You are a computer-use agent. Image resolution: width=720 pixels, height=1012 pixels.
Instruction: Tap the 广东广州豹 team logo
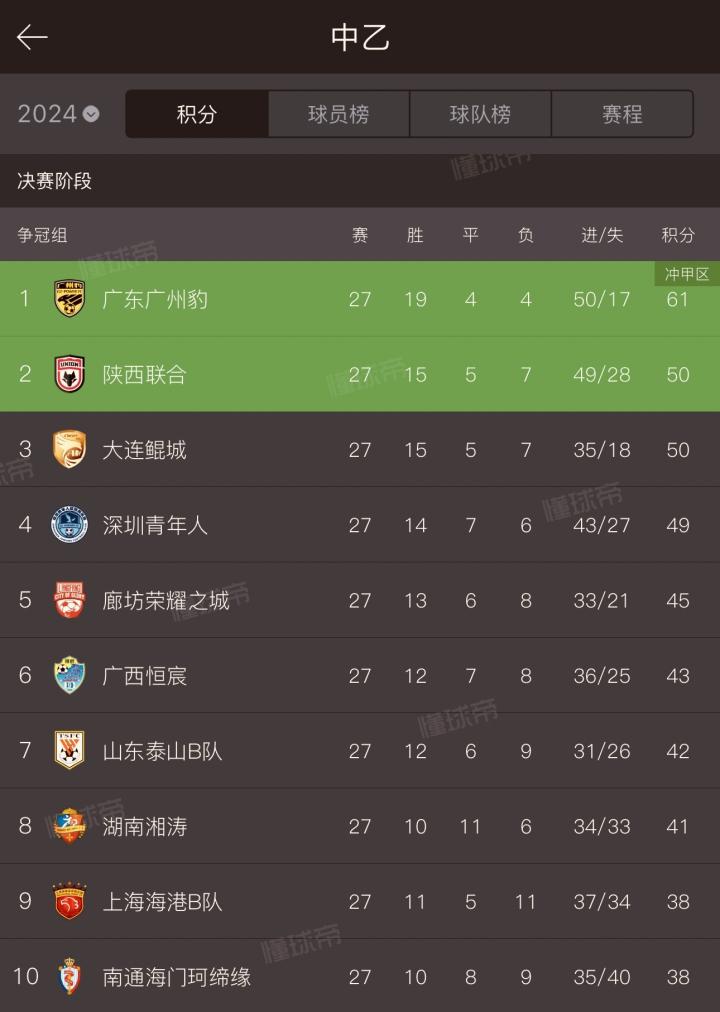pos(69,298)
